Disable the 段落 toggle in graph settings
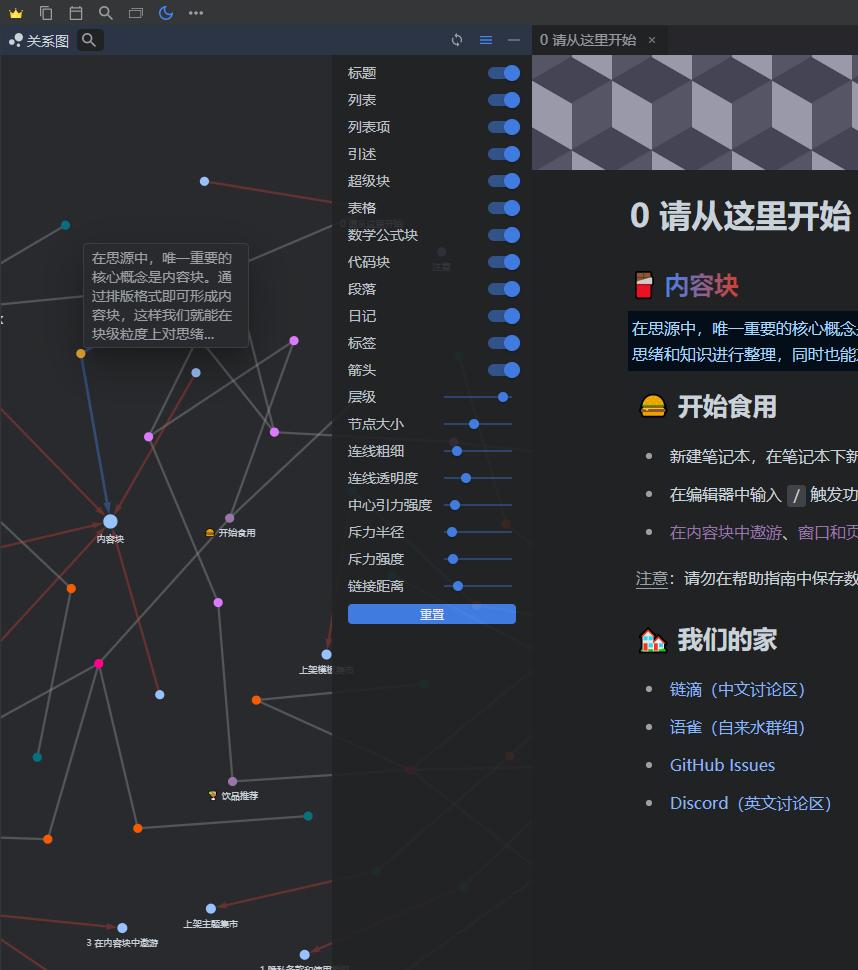Viewport: 858px width, 970px height. coord(504,288)
